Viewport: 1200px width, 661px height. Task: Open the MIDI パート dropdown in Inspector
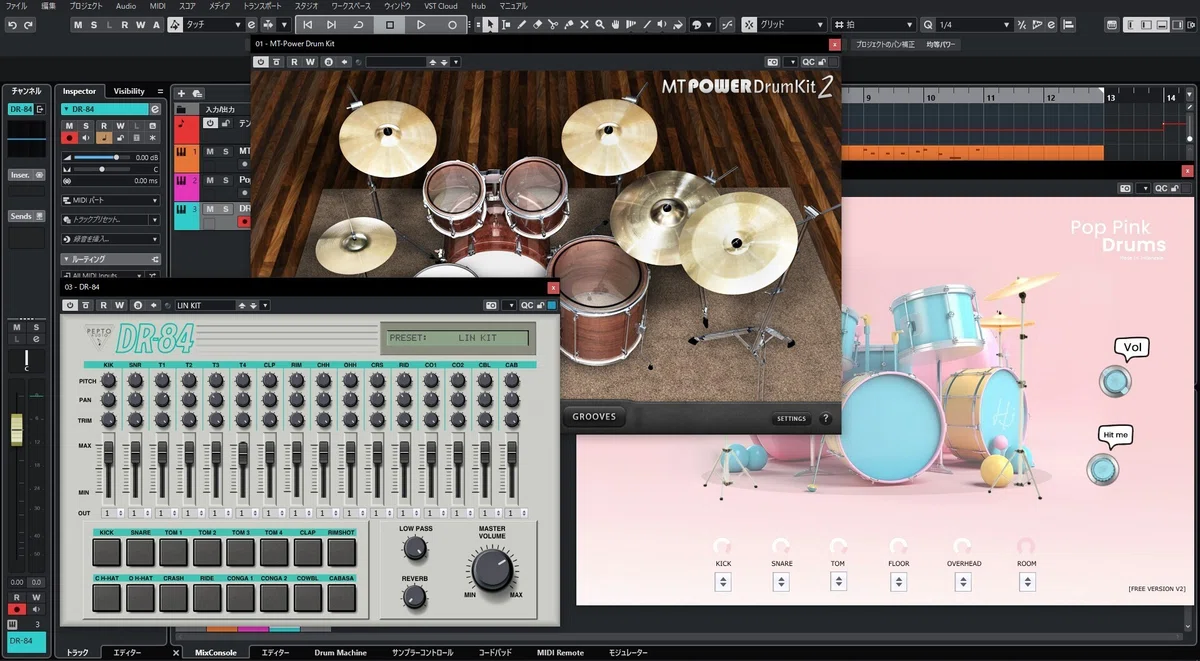110,200
